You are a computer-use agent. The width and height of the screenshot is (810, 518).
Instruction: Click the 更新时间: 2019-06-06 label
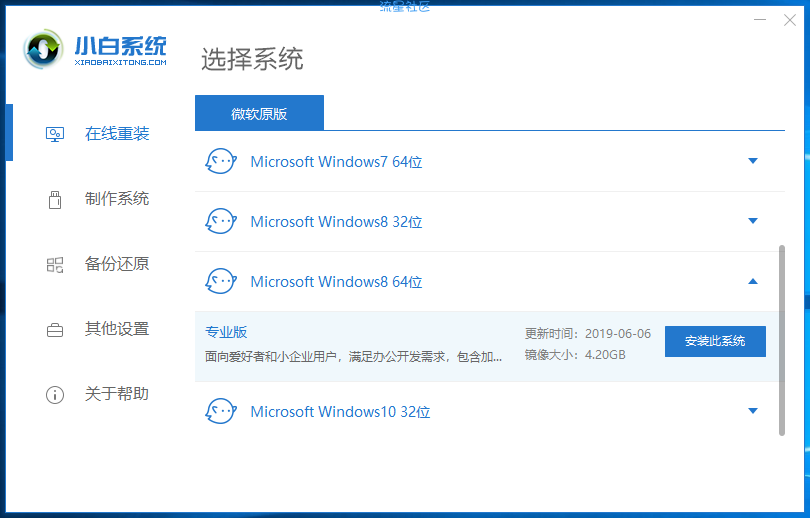tap(588, 334)
